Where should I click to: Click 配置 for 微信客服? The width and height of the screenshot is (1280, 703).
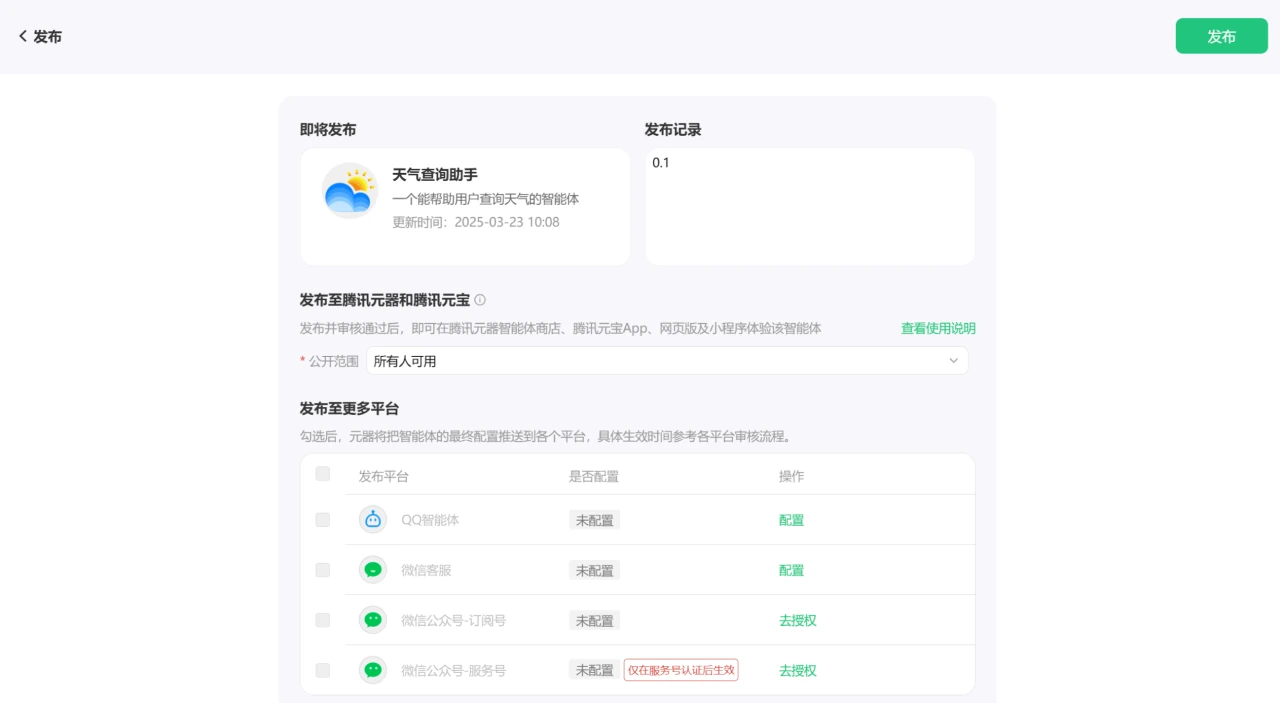tap(791, 570)
